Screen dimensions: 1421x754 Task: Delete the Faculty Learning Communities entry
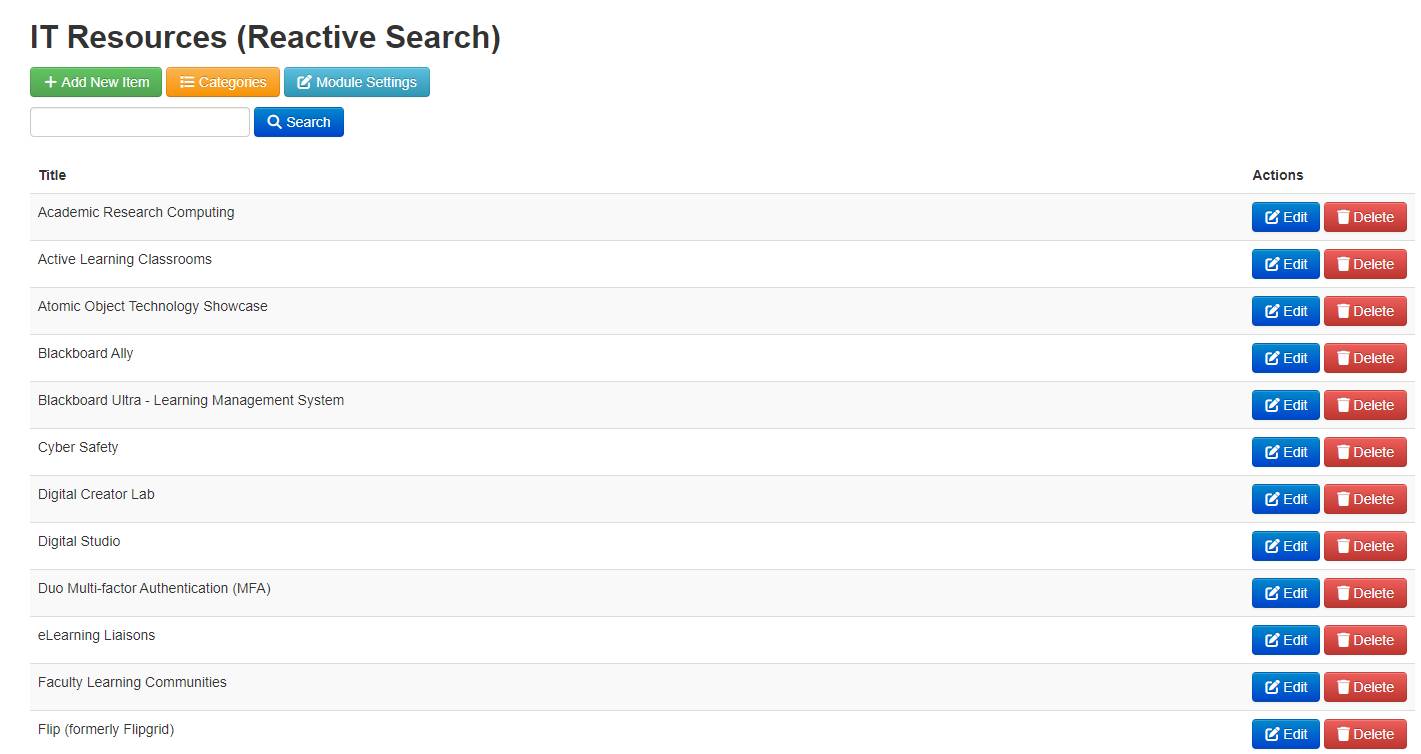(x=1365, y=686)
